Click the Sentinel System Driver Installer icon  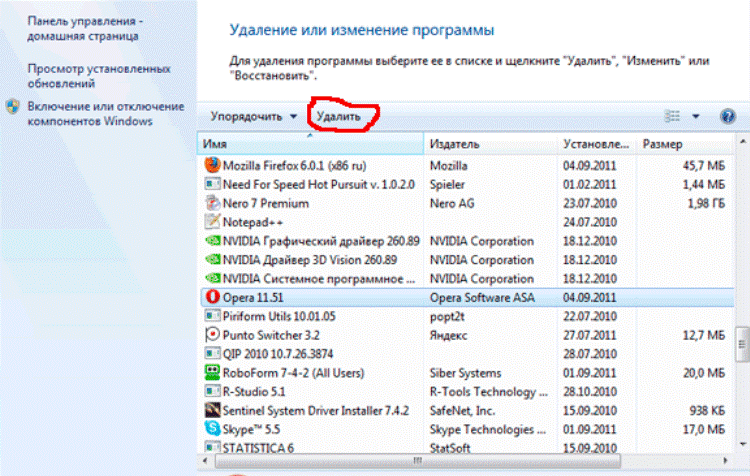212,410
